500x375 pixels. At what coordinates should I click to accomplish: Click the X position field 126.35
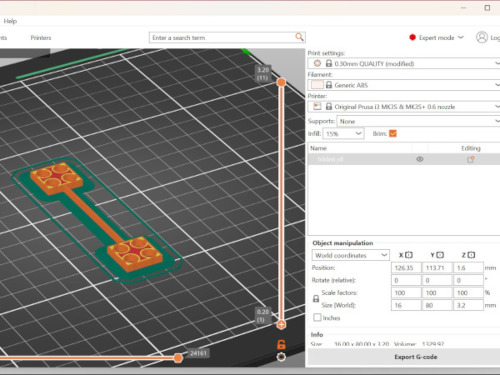(x=406, y=268)
